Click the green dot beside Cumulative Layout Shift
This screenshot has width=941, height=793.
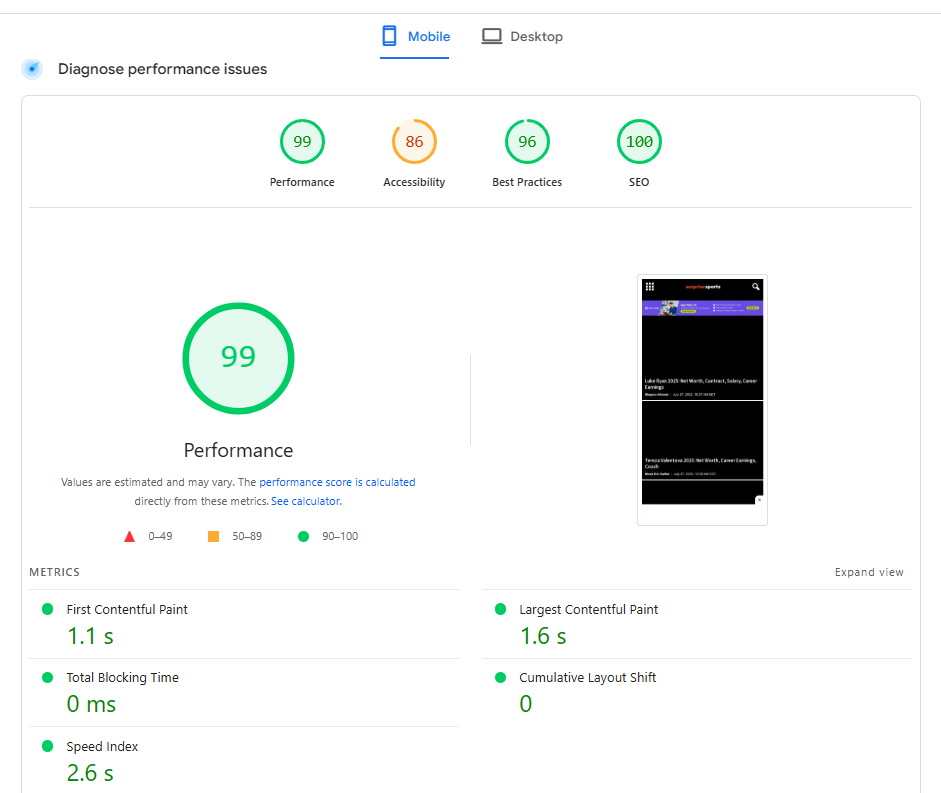(x=499, y=677)
